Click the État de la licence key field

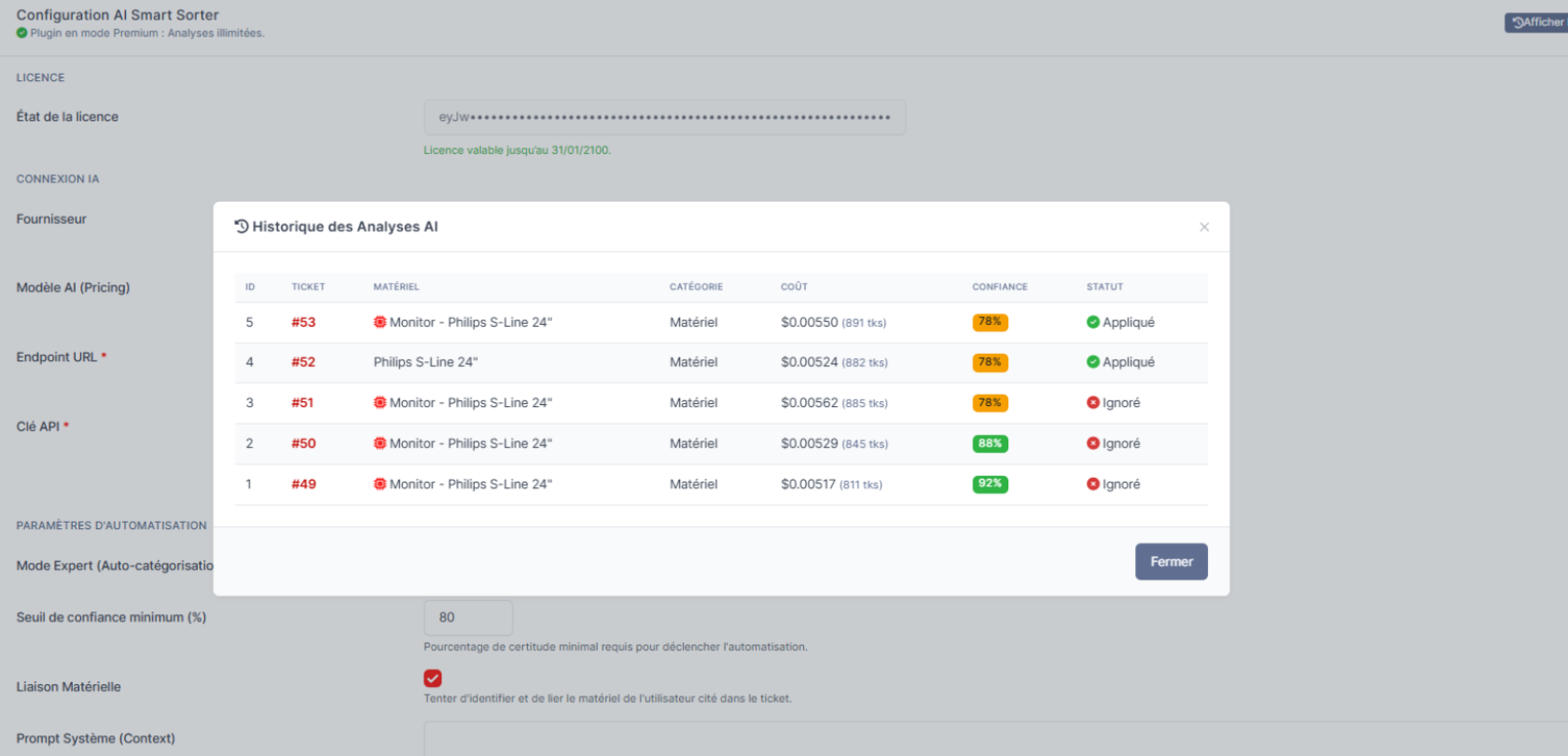tap(664, 118)
